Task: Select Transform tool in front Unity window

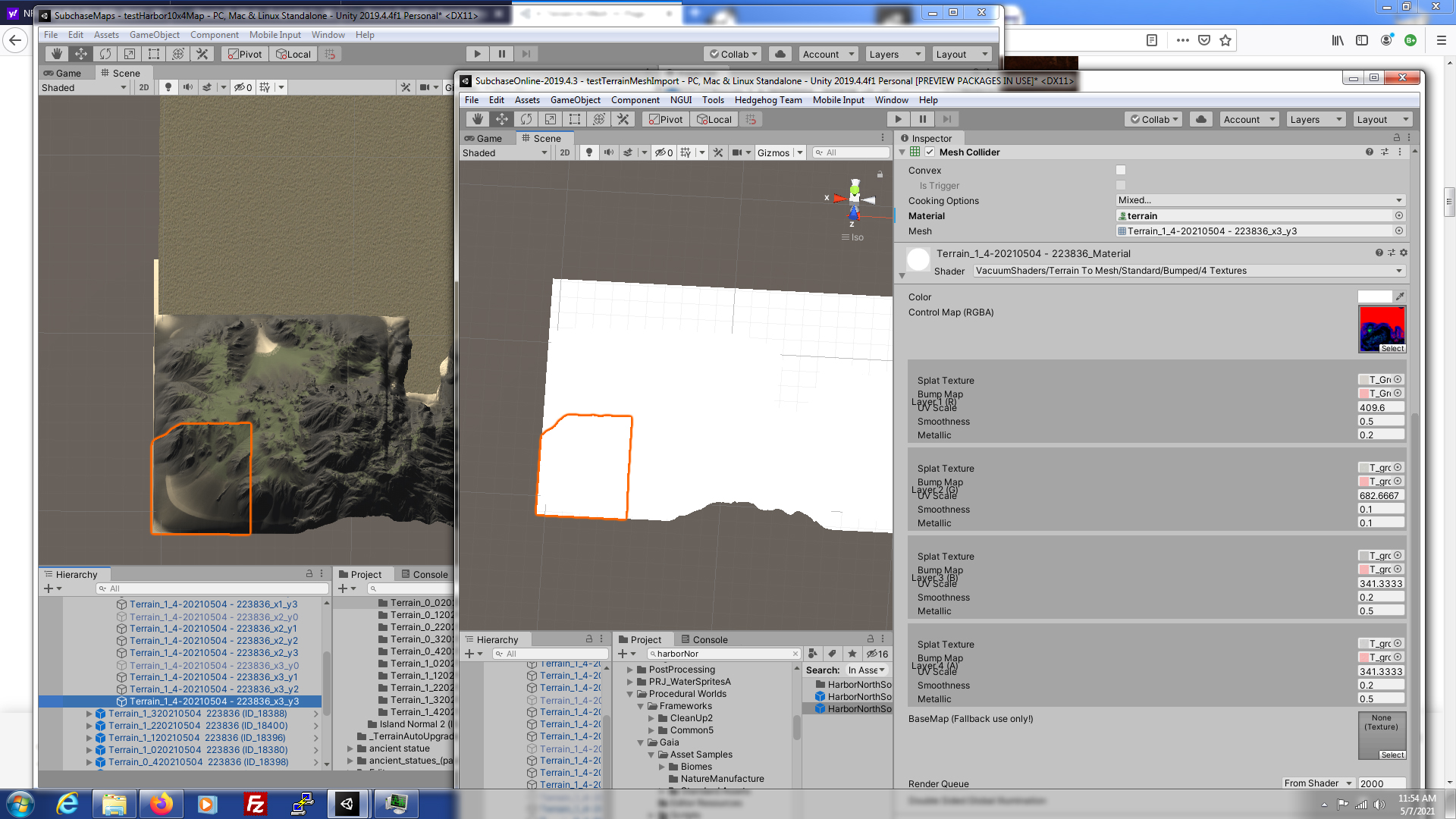Action: pyautogui.click(x=598, y=119)
